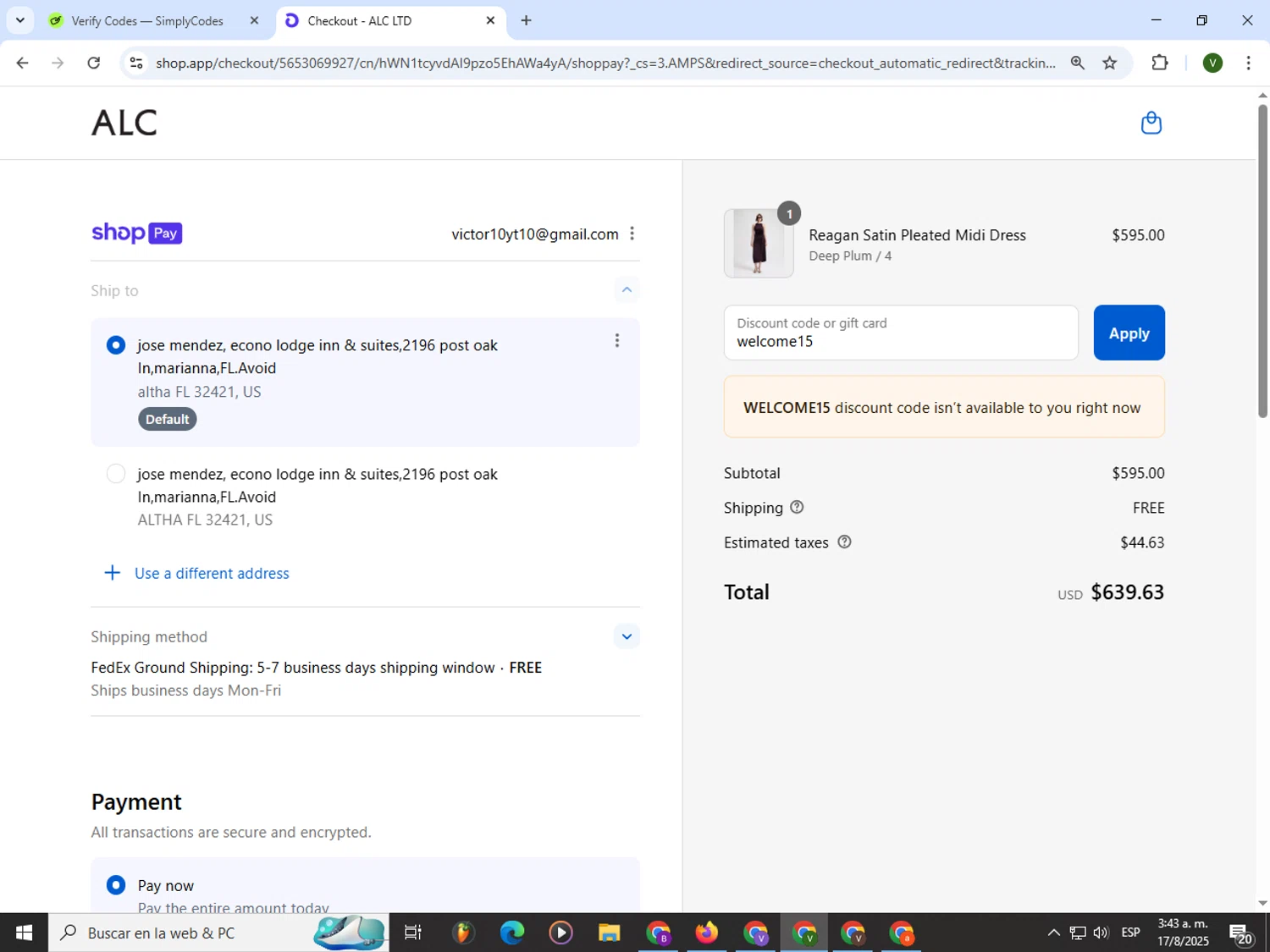The height and width of the screenshot is (952, 1270).
Task: Open a new browser tab
Action: pos(526,20)
